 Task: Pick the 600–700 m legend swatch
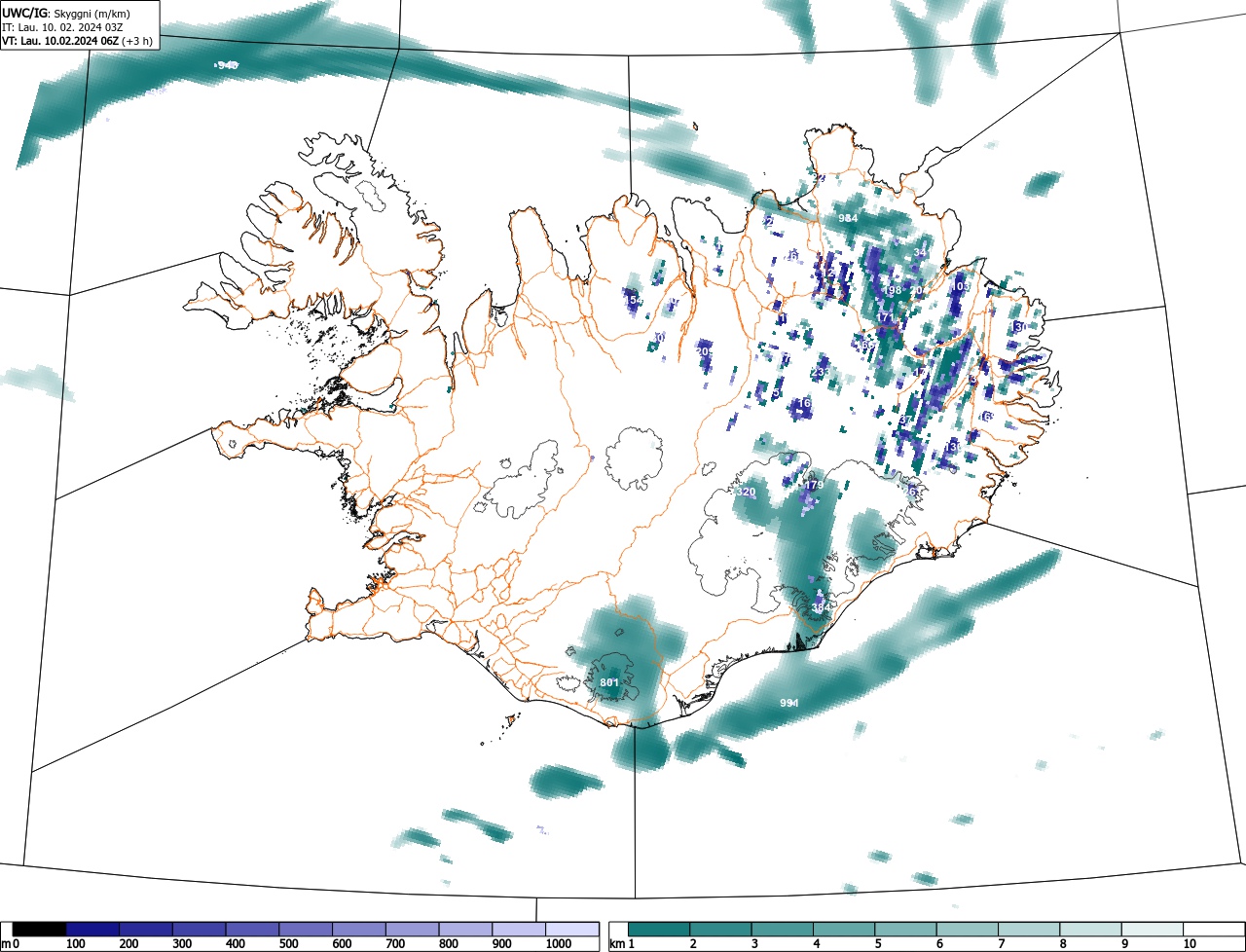358,930
